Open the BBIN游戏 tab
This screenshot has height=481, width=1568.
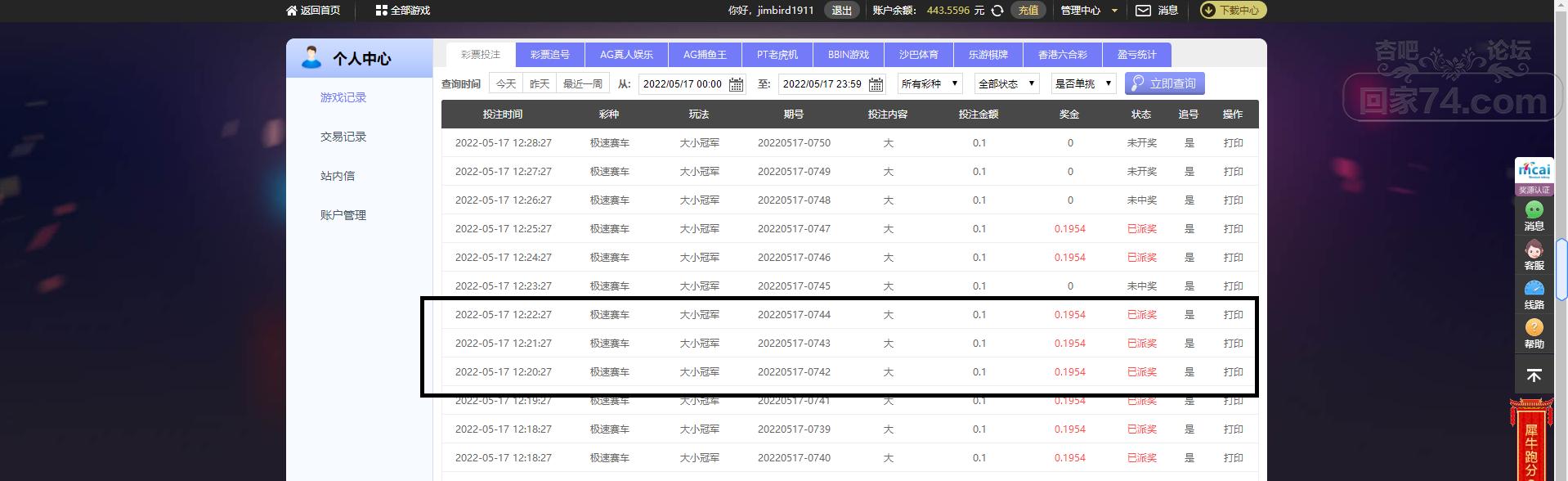[849, 55]
